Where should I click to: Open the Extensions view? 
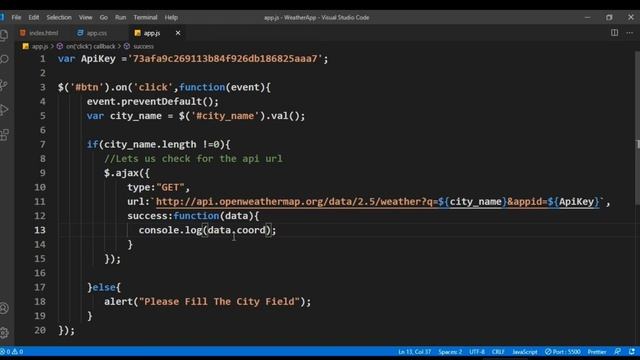4,134
